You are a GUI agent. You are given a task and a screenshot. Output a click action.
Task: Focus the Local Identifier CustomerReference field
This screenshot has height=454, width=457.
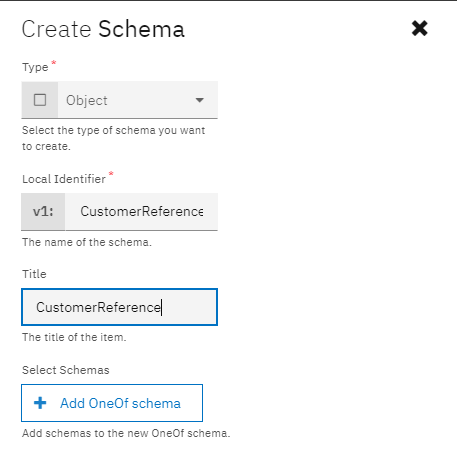142,211
